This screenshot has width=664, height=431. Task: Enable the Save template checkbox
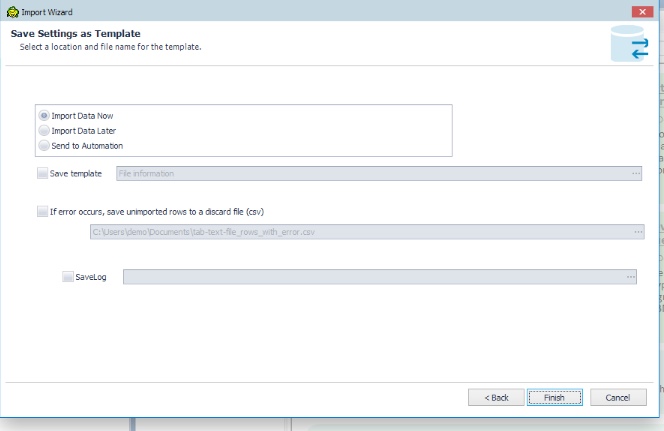[42, 174]
